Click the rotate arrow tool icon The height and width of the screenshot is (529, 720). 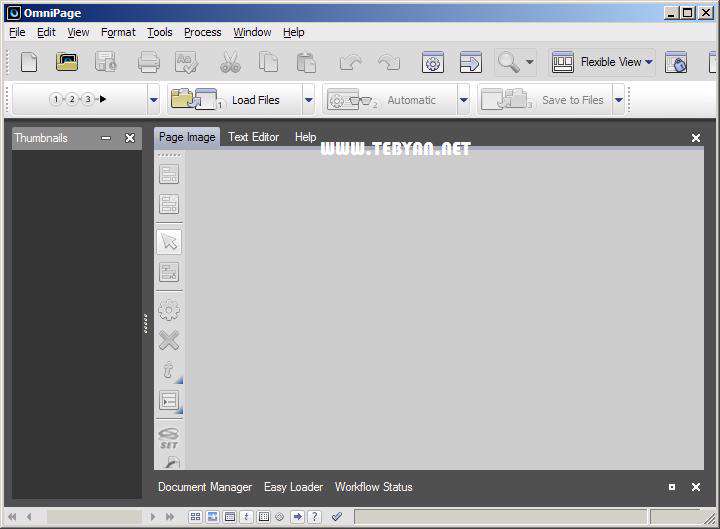click(x=169, y=371)
